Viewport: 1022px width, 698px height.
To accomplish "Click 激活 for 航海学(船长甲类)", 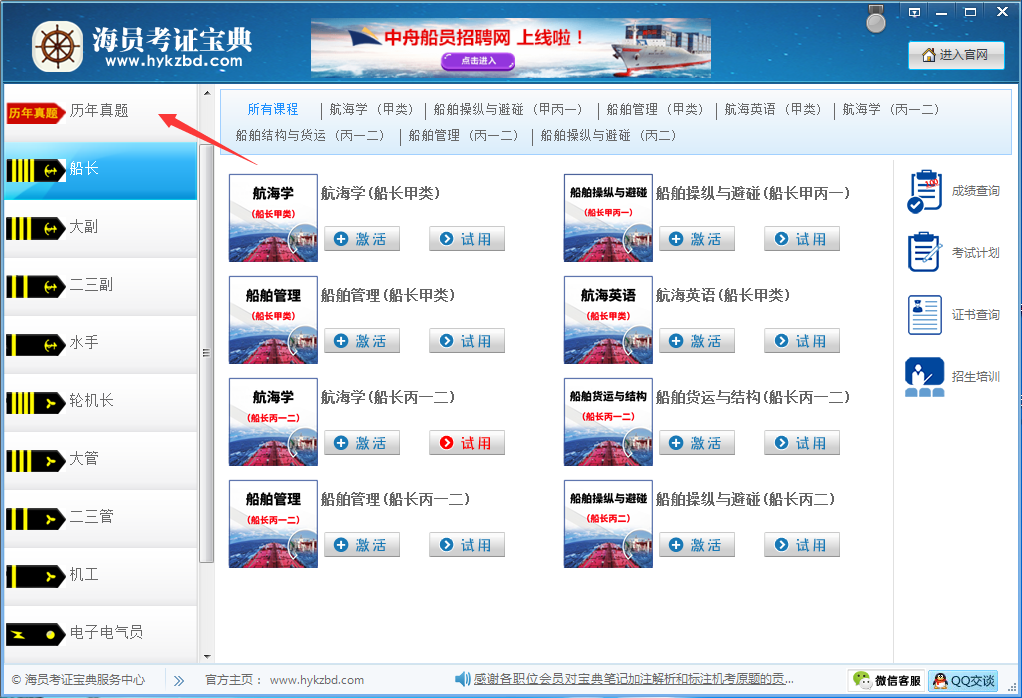I will tap(361, 239).
